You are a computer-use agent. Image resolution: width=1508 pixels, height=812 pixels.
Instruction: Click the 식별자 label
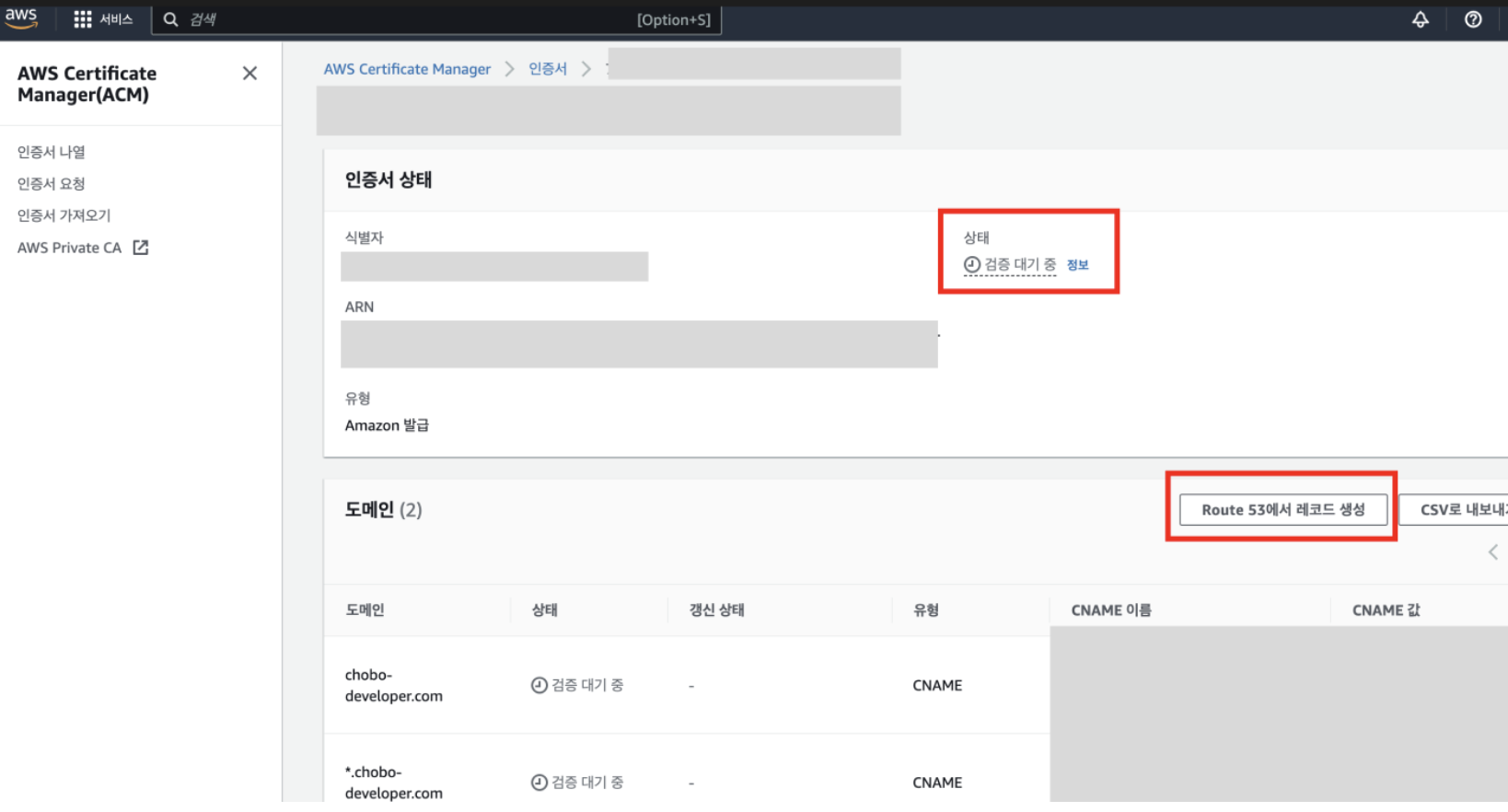364,238
